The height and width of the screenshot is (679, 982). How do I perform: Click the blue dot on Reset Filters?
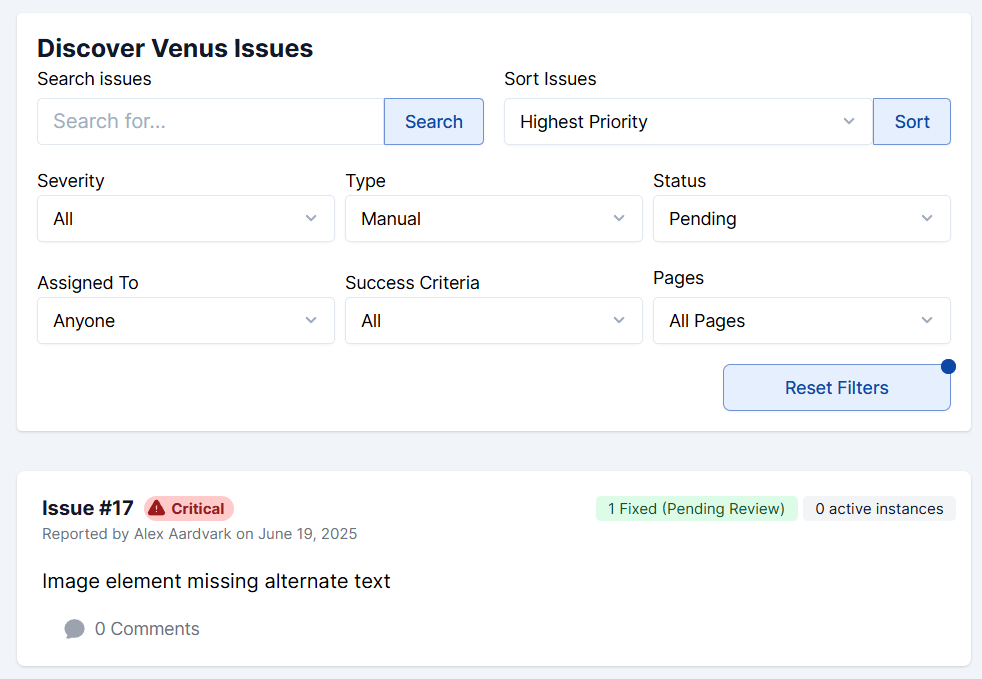point(948,367)
